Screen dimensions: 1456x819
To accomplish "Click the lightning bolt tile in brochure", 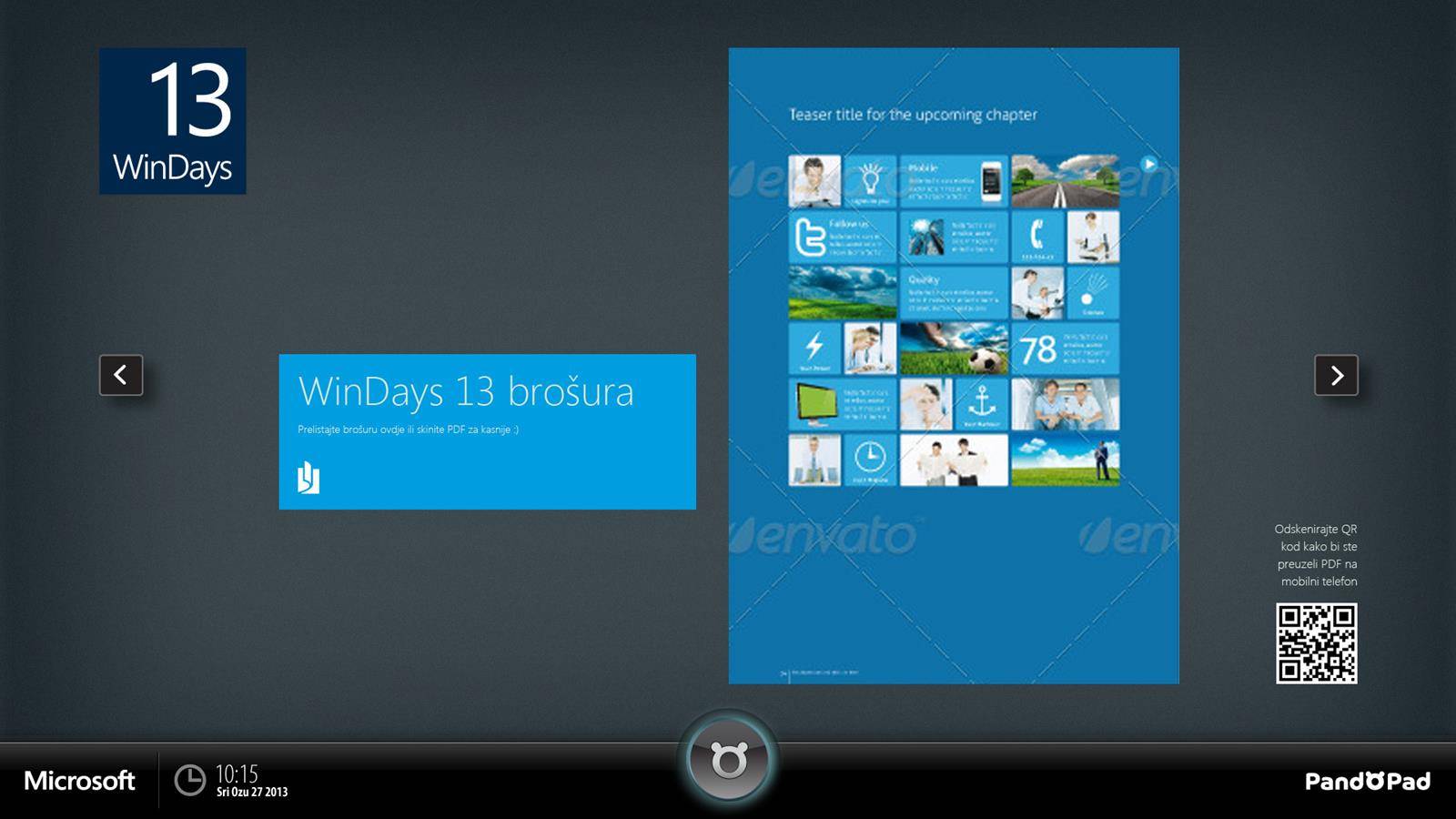I will (x=814, y=349).
